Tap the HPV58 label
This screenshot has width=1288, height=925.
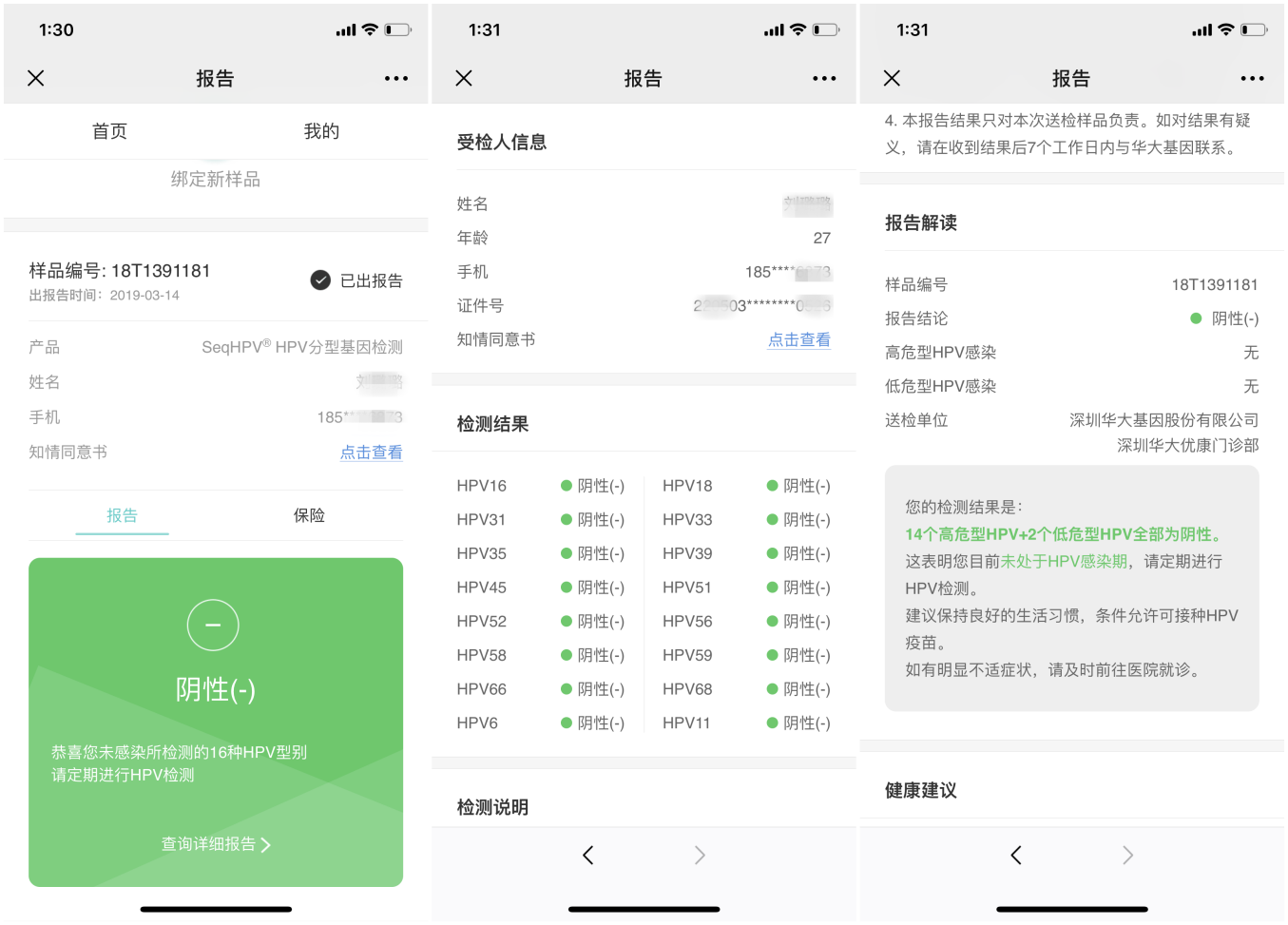(481, 655)
